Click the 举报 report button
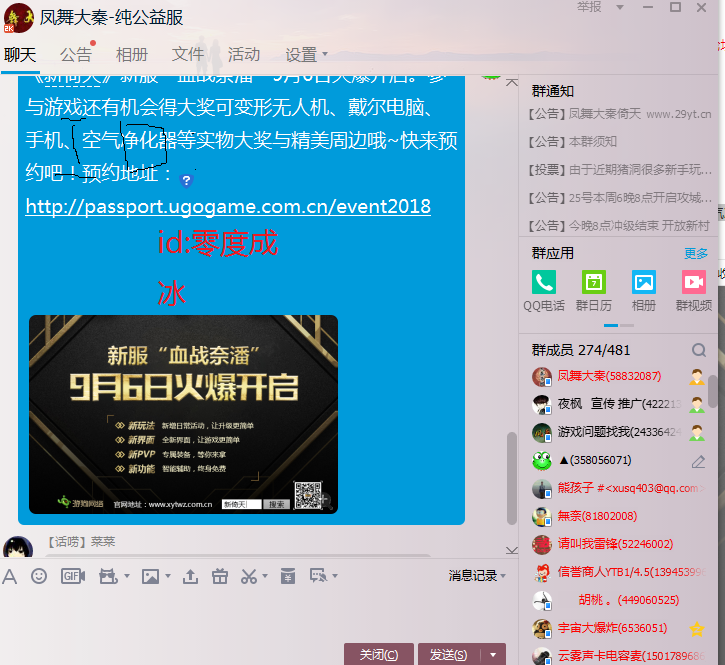The width and height of the screenshot is (725, 665). pyautogui.click(x=589, y=7)
